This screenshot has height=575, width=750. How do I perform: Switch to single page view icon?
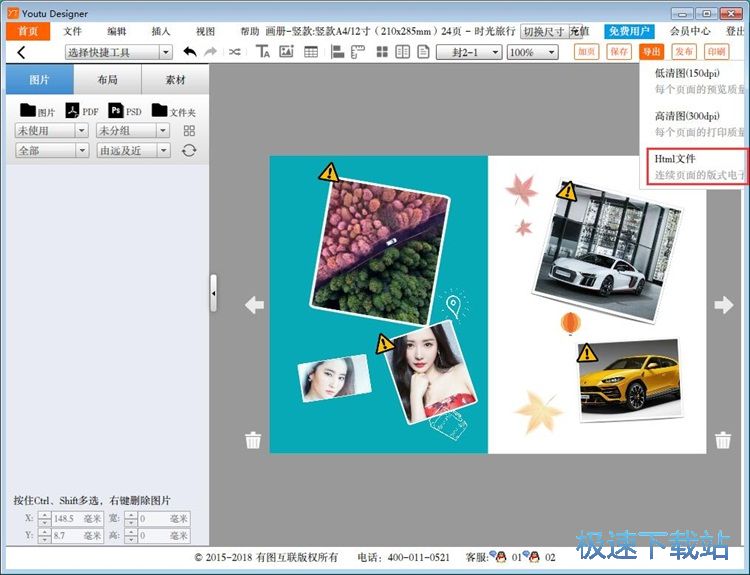click(x=423, y=52)
